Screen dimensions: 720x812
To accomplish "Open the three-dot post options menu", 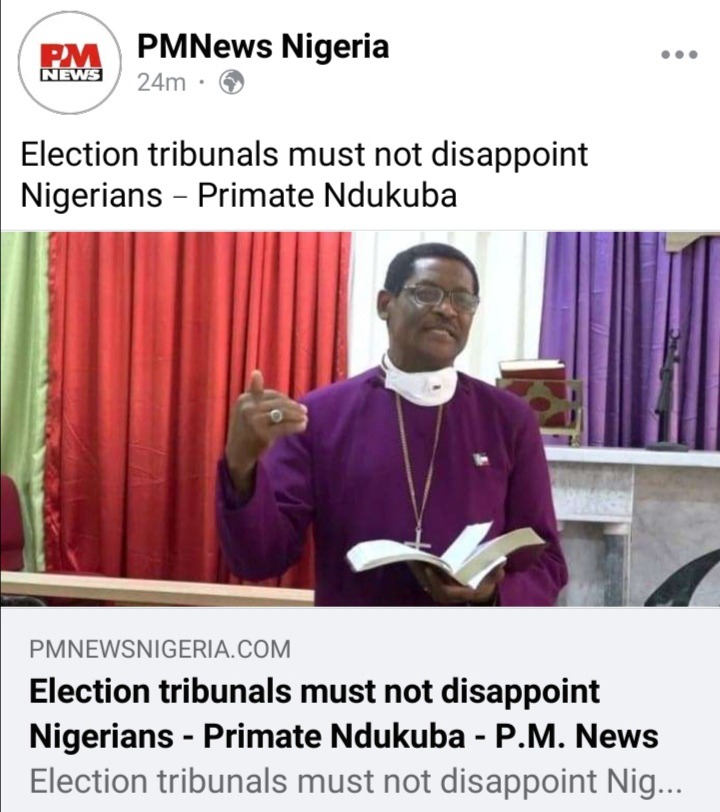I will tap(679, 54).
